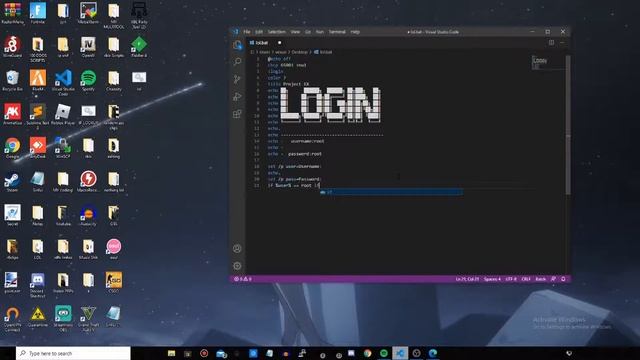Select the Discord desktop shortcut
Viewport: 640px width, 360px height.
point(38,284)
